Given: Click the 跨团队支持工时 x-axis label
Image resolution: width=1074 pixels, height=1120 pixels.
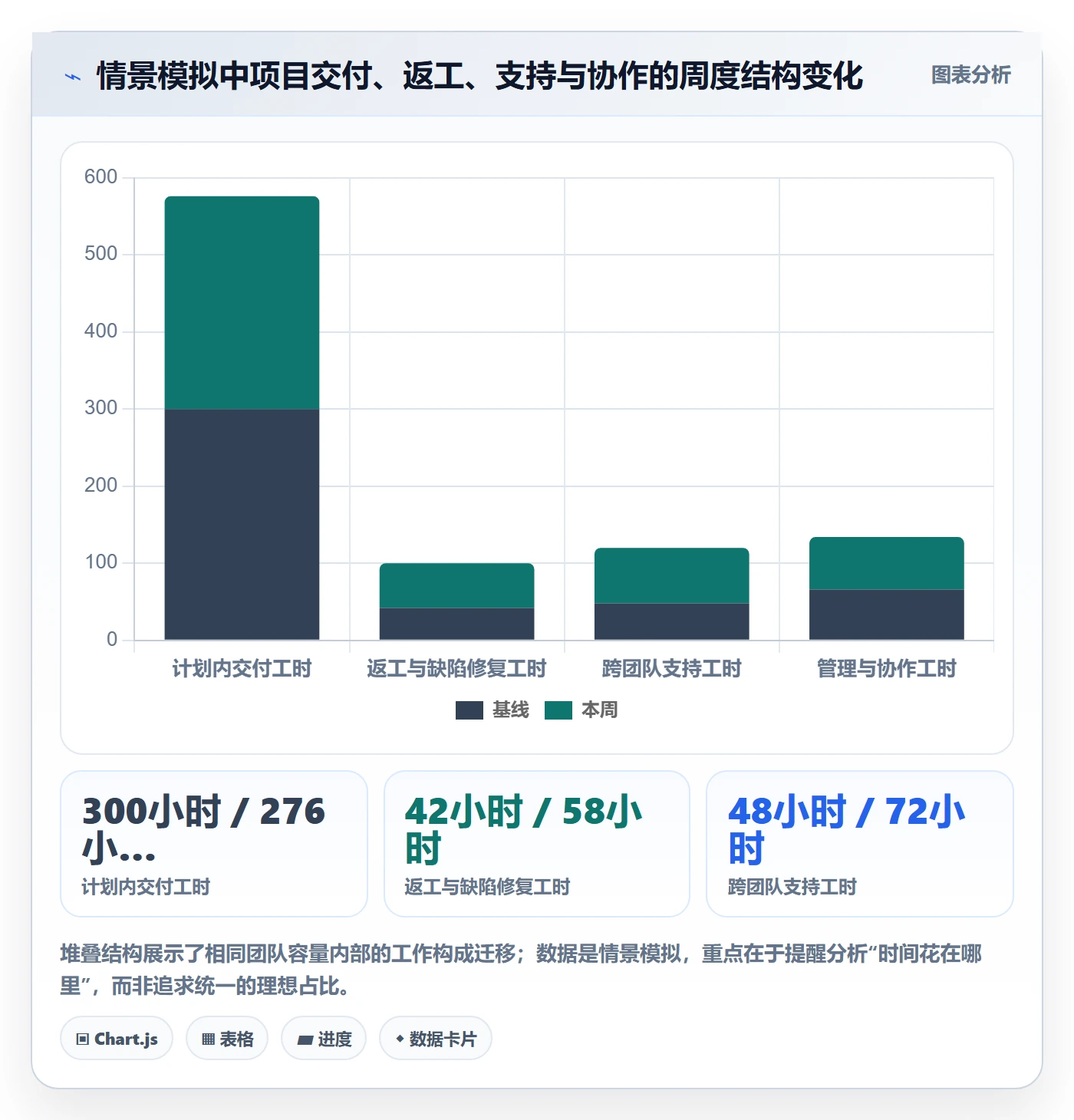Looking at the screenshot, I should (x=672, y=669).
